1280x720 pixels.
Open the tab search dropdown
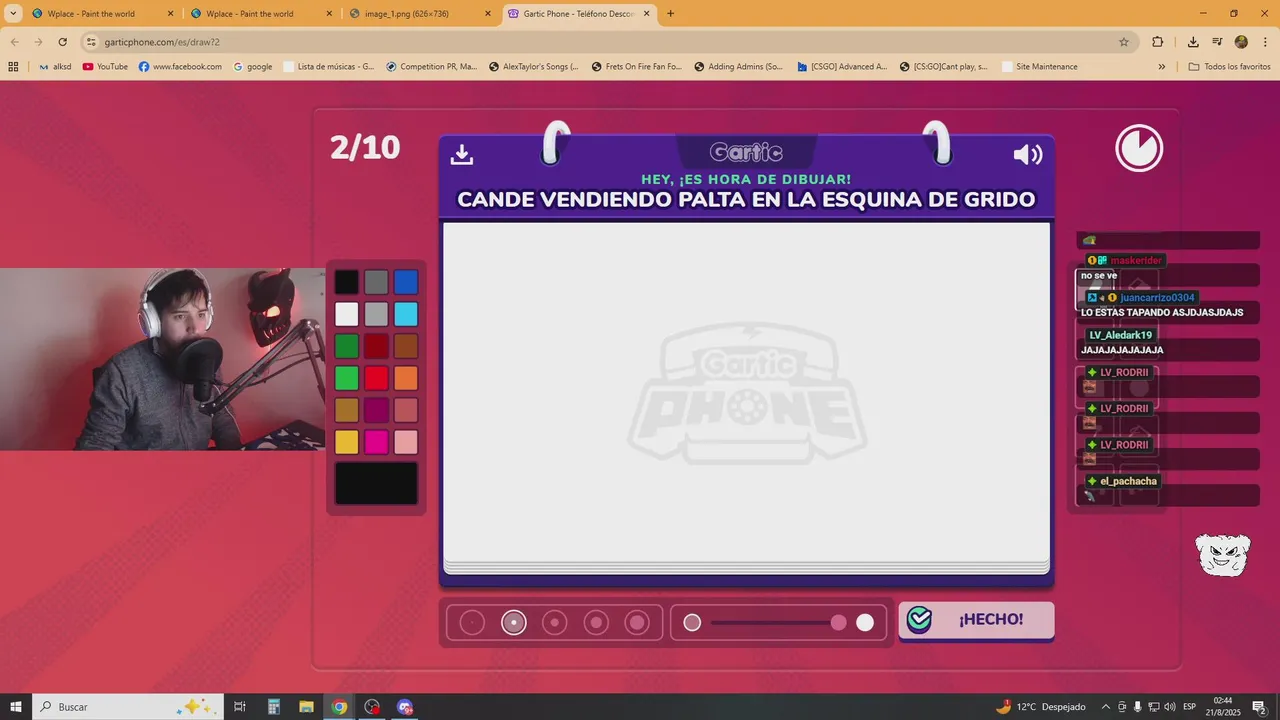pyautogui.click(x=13, y=14)
